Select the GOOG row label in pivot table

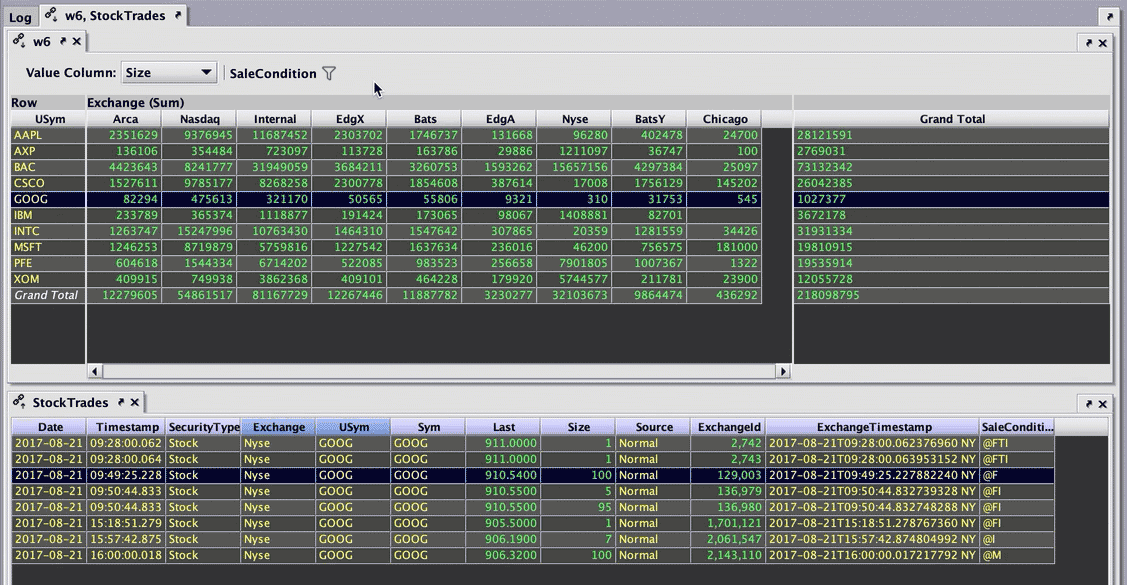pyautogui.click(x=49, y=199)
